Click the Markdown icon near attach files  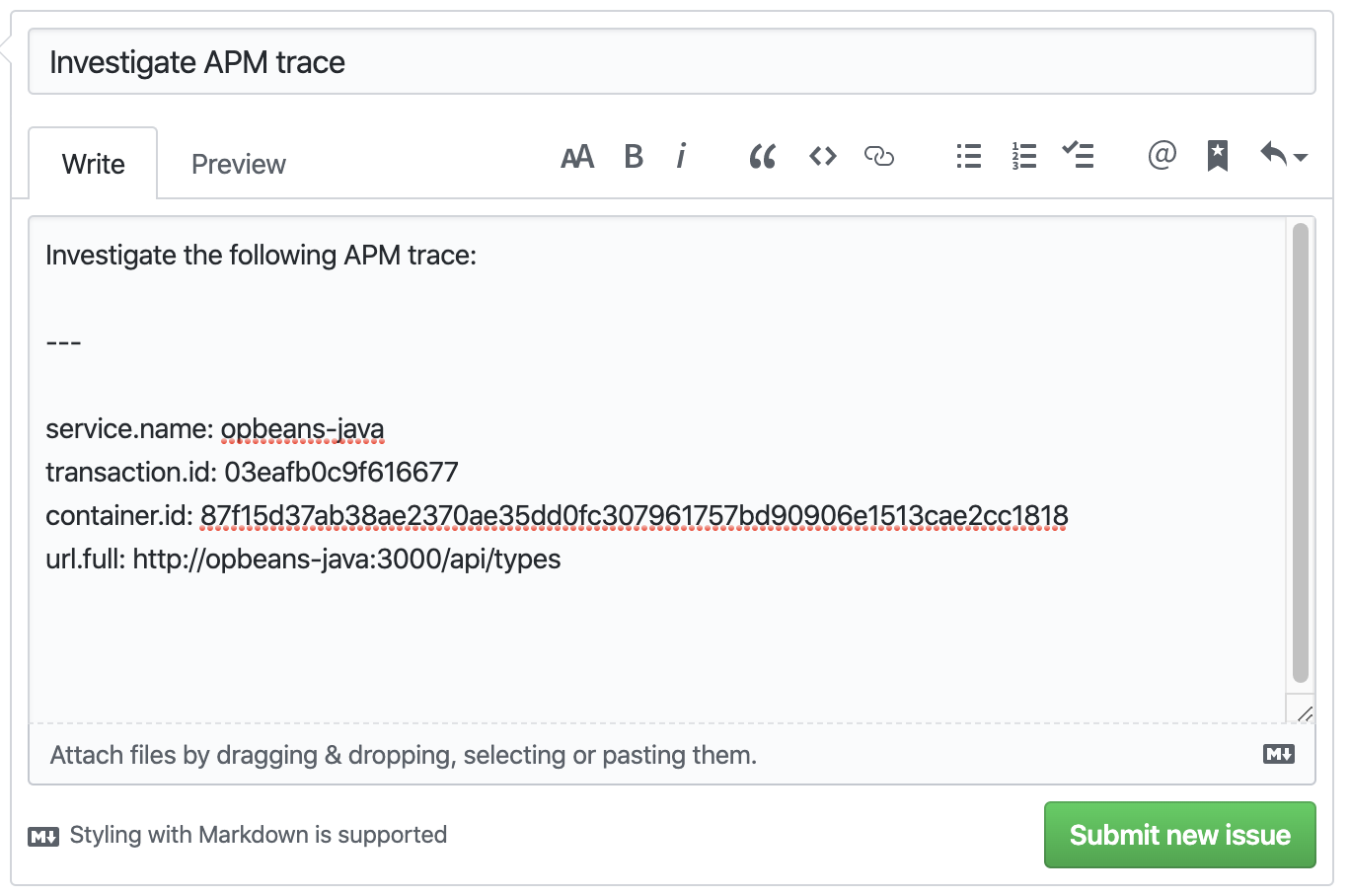(x=1278, y=754)
